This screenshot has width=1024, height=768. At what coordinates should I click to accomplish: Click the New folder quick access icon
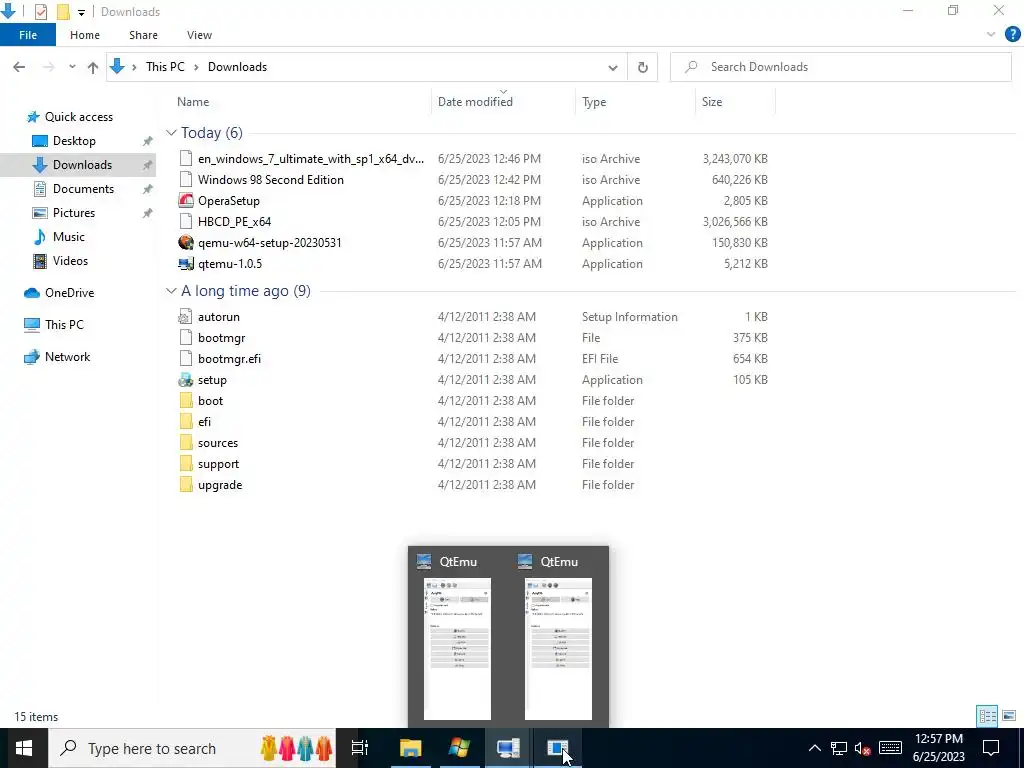pyautogui.click(x=63, y=12)
